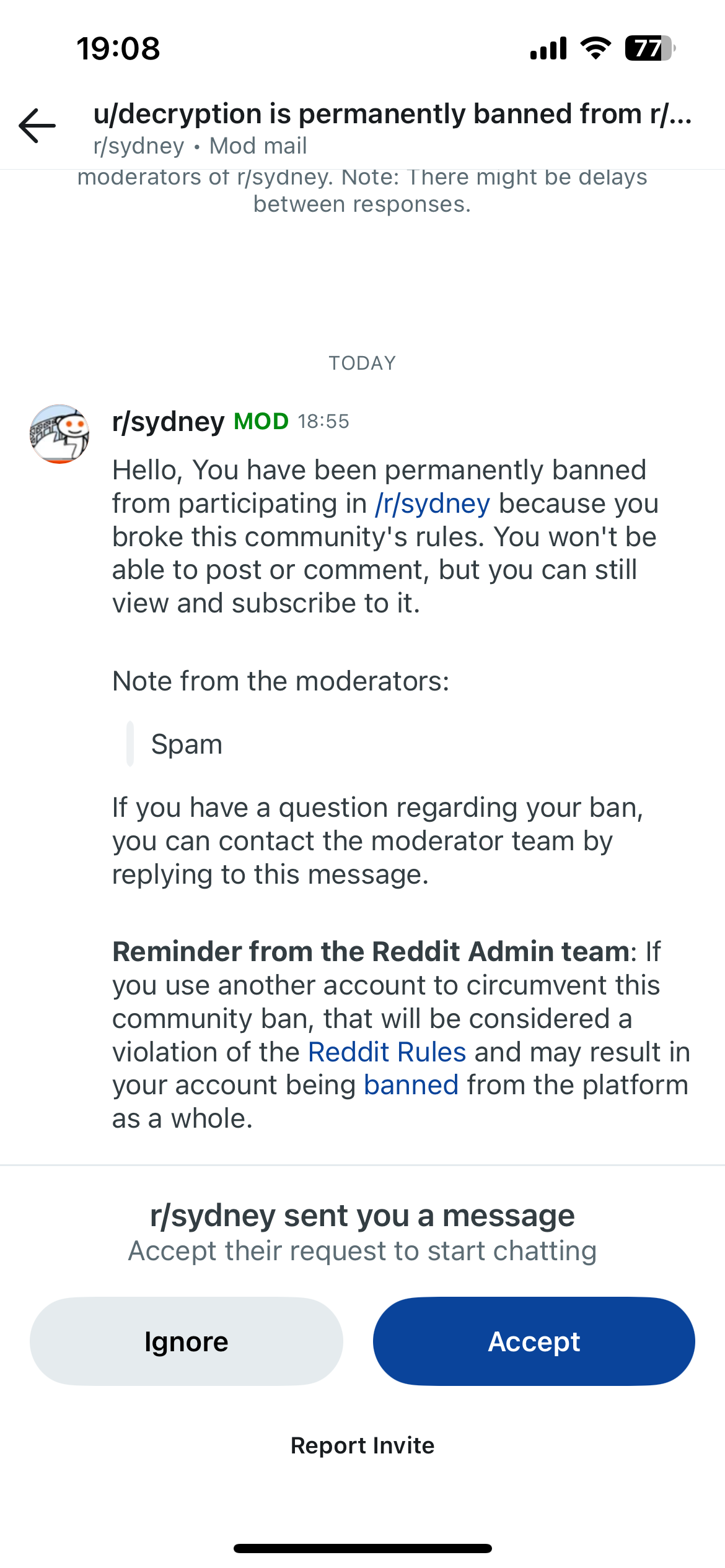Tap the r/sydney snoo avatar
The width and height of the screenshot is (725, 1568).
[x=59, y=434]
